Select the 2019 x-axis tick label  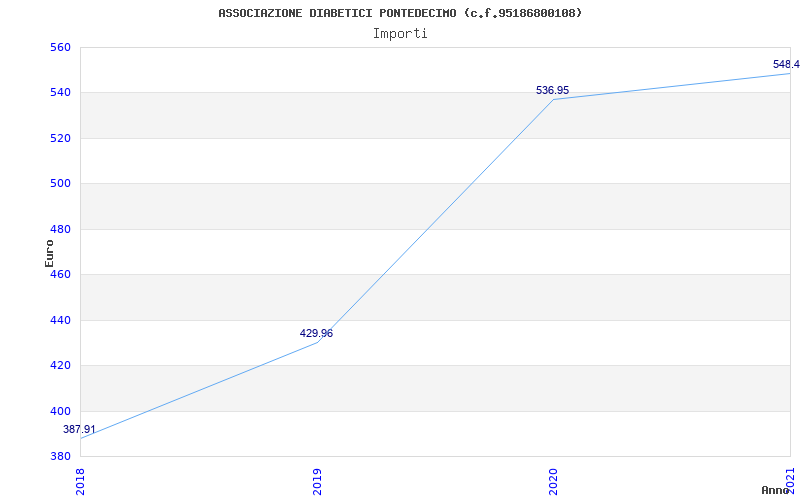[x=317, y=480]
